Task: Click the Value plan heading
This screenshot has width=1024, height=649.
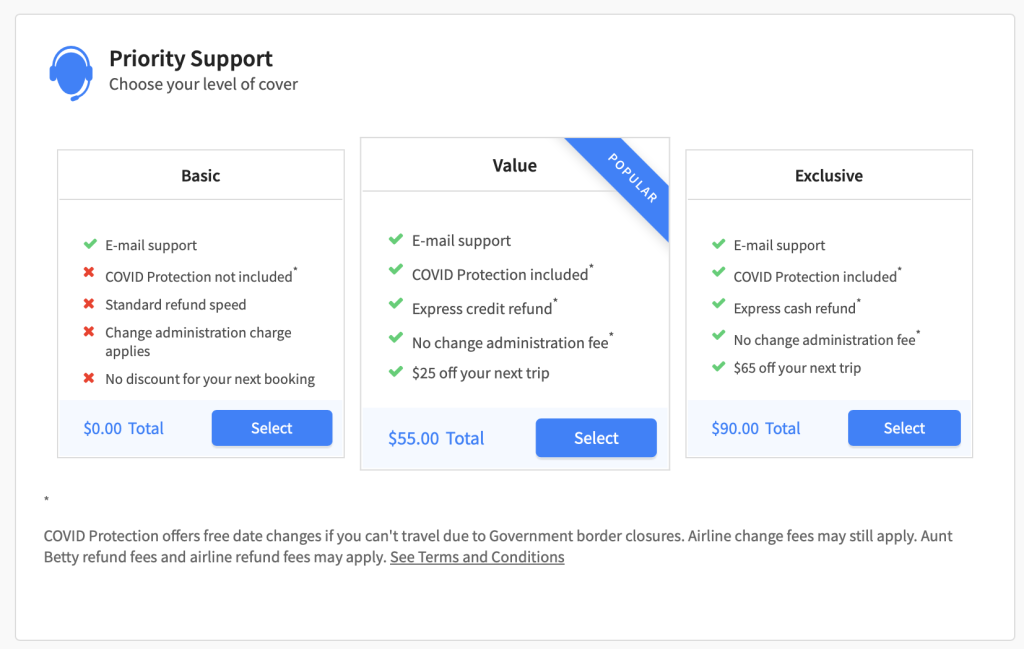Action: click(x=515, y=166)
